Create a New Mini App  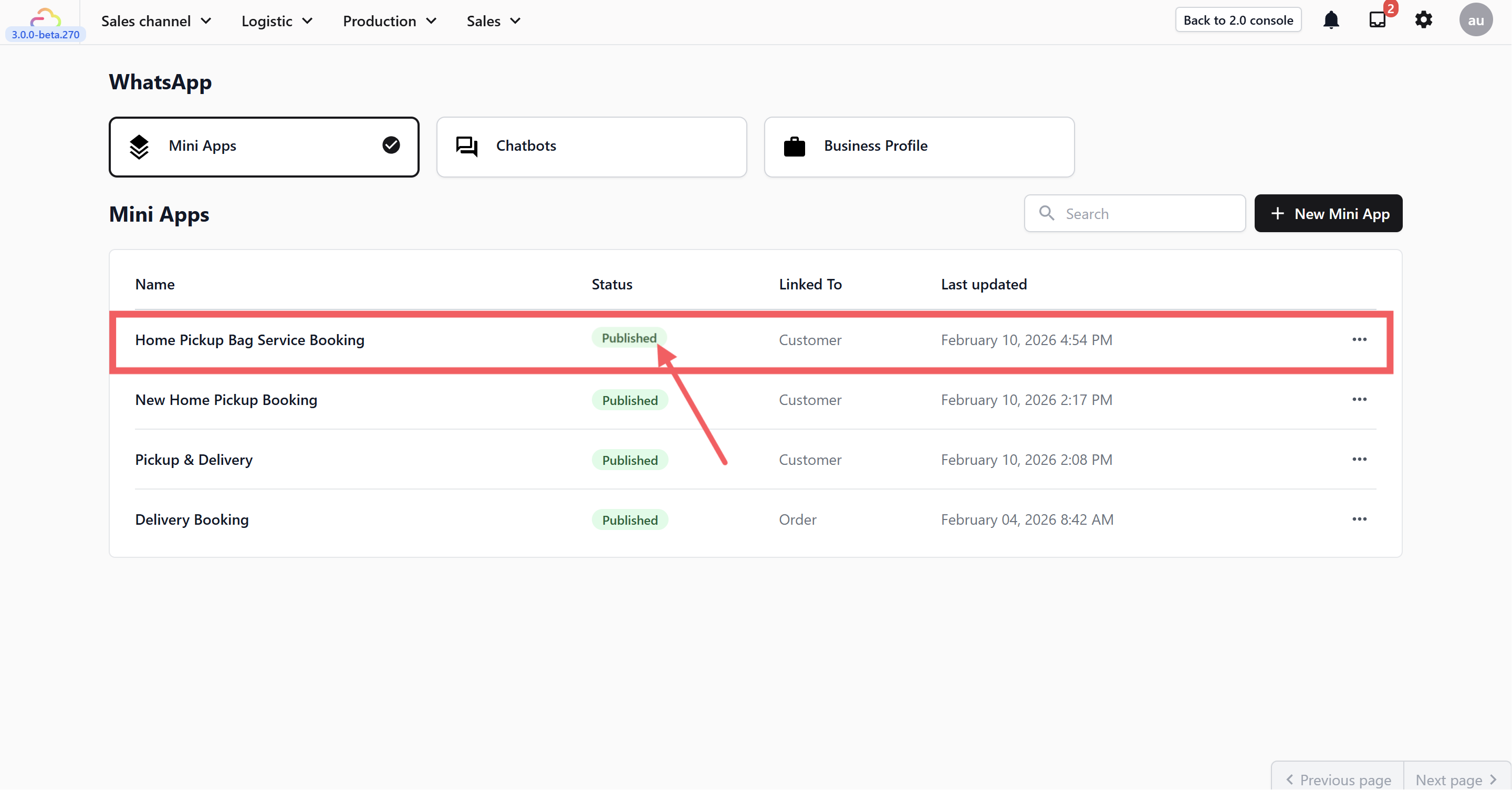1328,214
